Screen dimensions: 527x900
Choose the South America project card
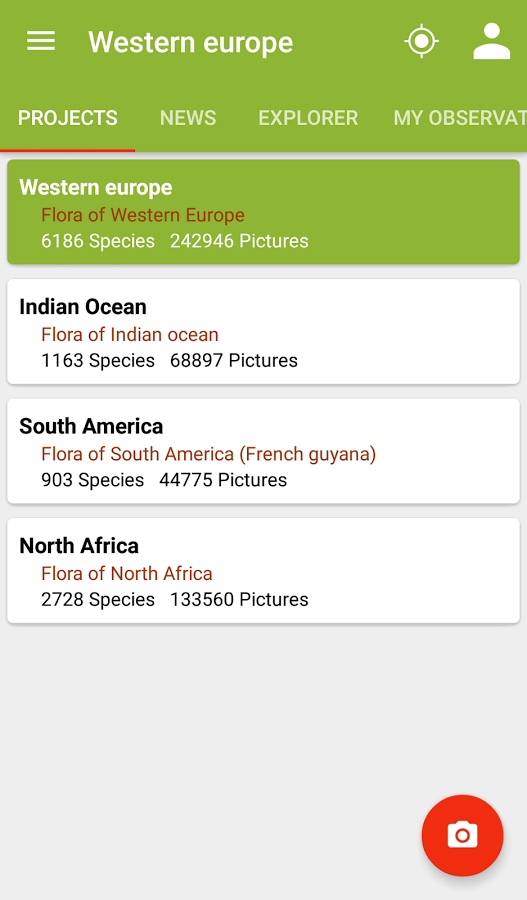pos(264,451)
